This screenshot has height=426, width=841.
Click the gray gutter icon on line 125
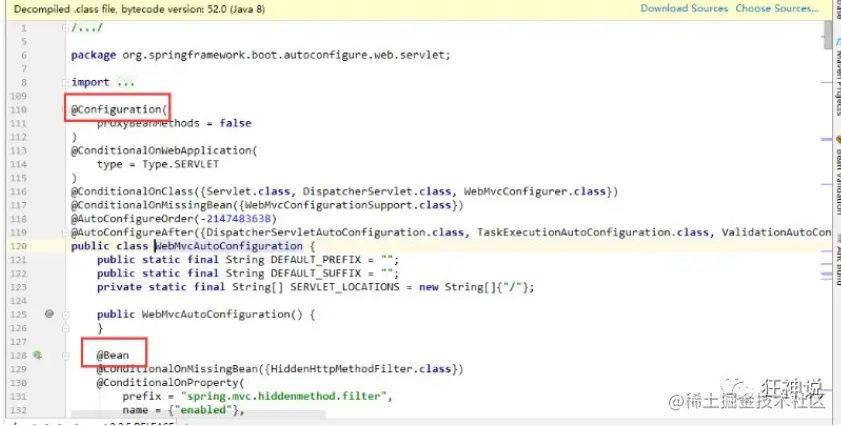click(49, 314)
